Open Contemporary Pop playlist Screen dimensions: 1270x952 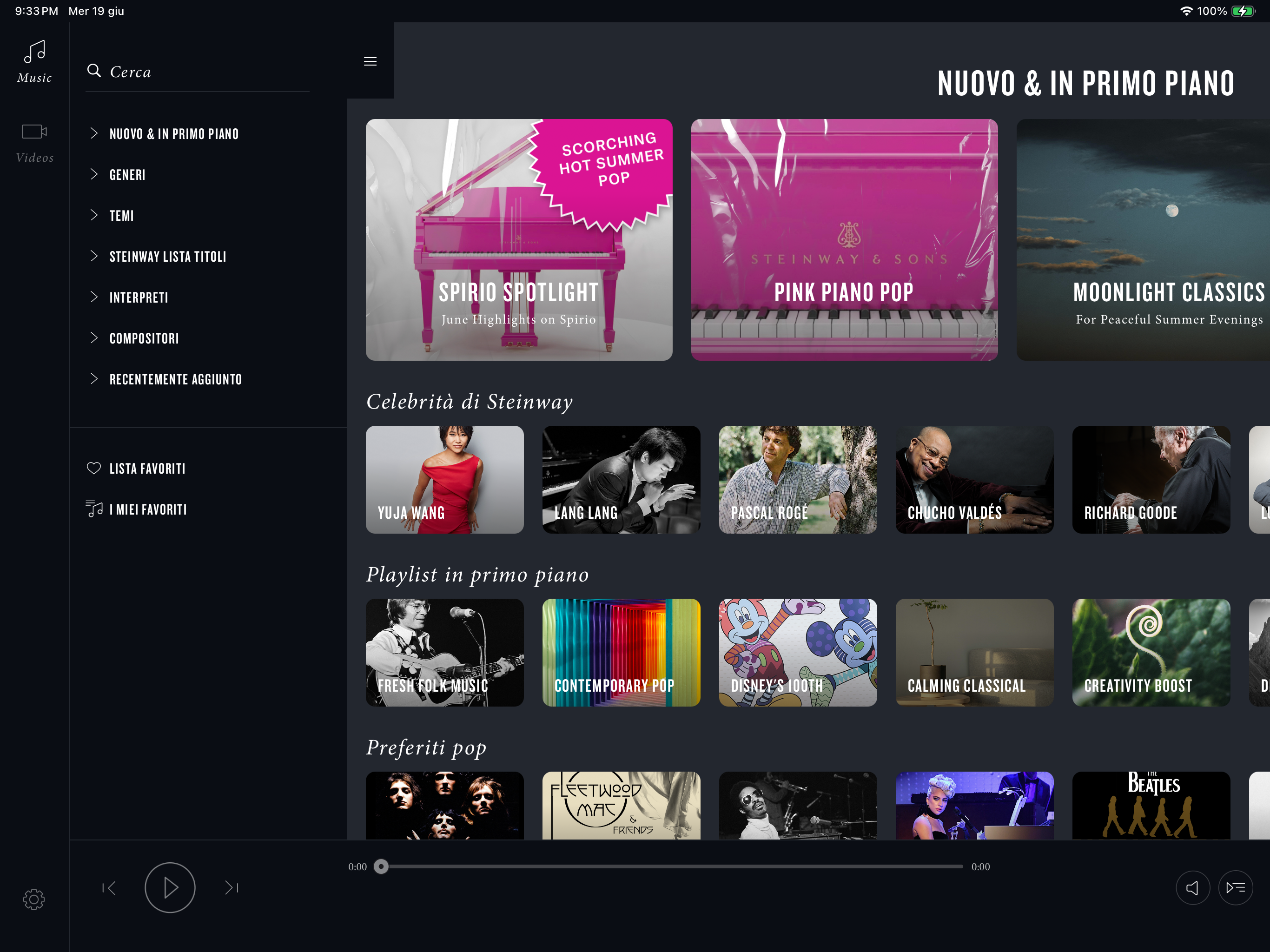point(621,652)
